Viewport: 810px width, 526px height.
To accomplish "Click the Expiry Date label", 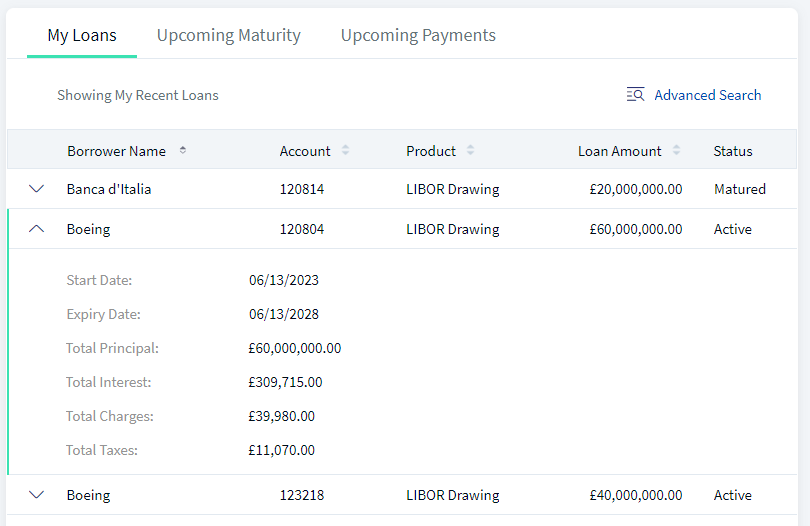I will click(x=103, y=314).
